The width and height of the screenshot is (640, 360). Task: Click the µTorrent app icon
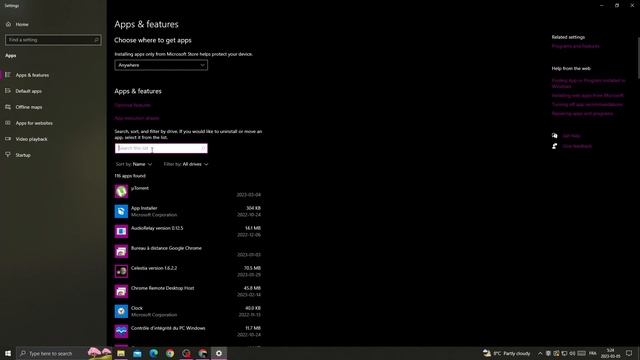coord(121,191)
